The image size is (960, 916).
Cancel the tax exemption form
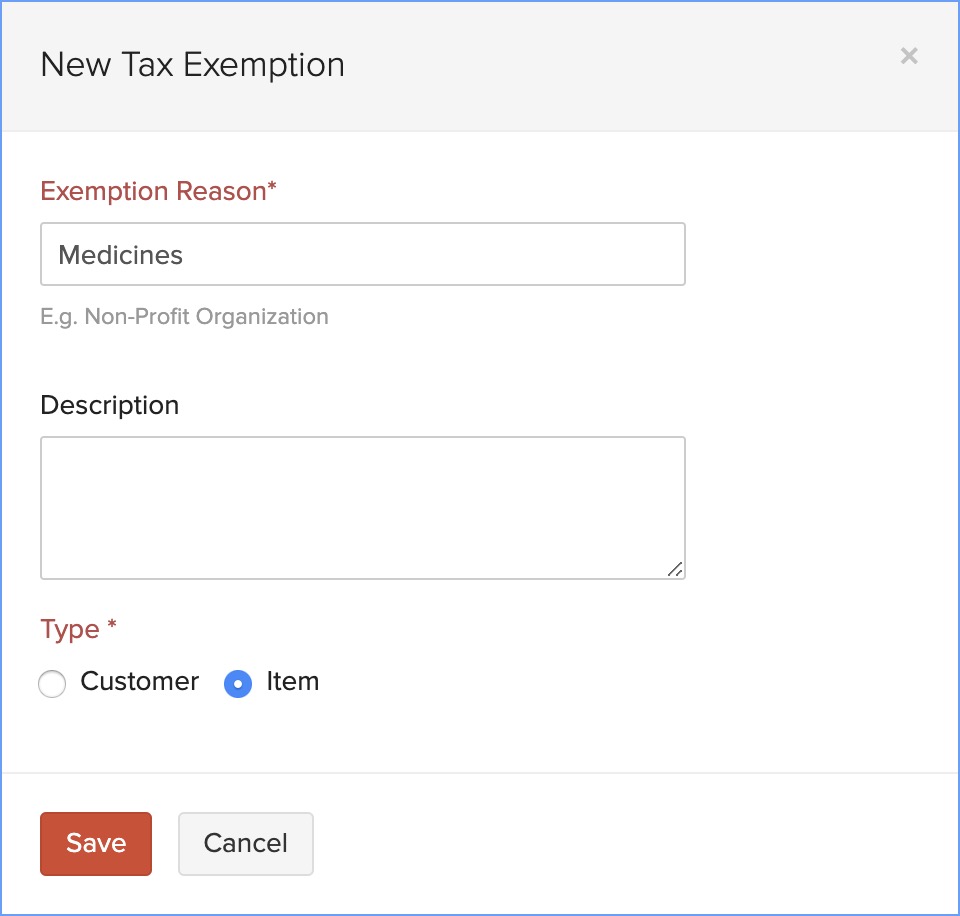(246, 843)
